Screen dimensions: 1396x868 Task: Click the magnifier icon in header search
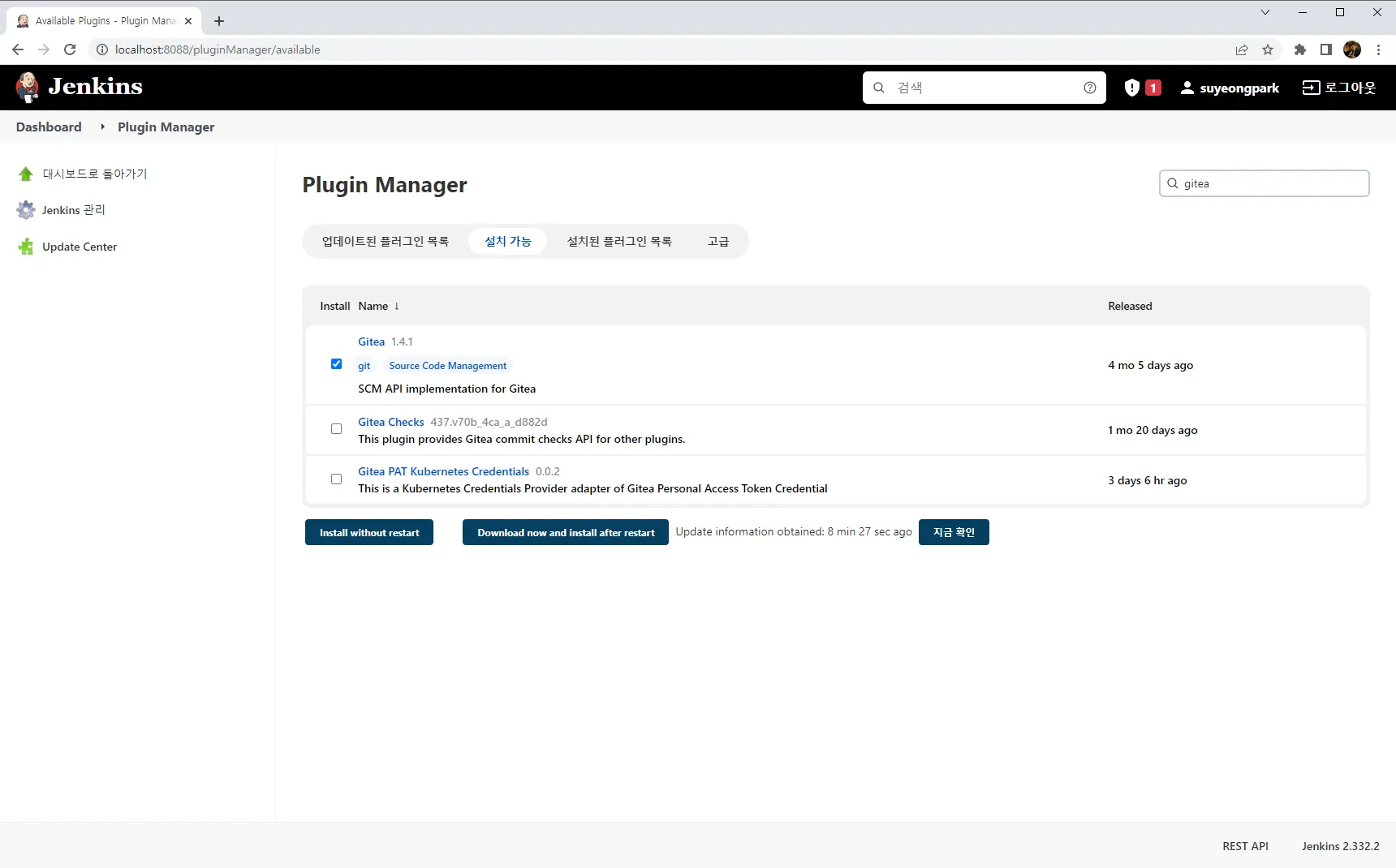tap(879, 88)
